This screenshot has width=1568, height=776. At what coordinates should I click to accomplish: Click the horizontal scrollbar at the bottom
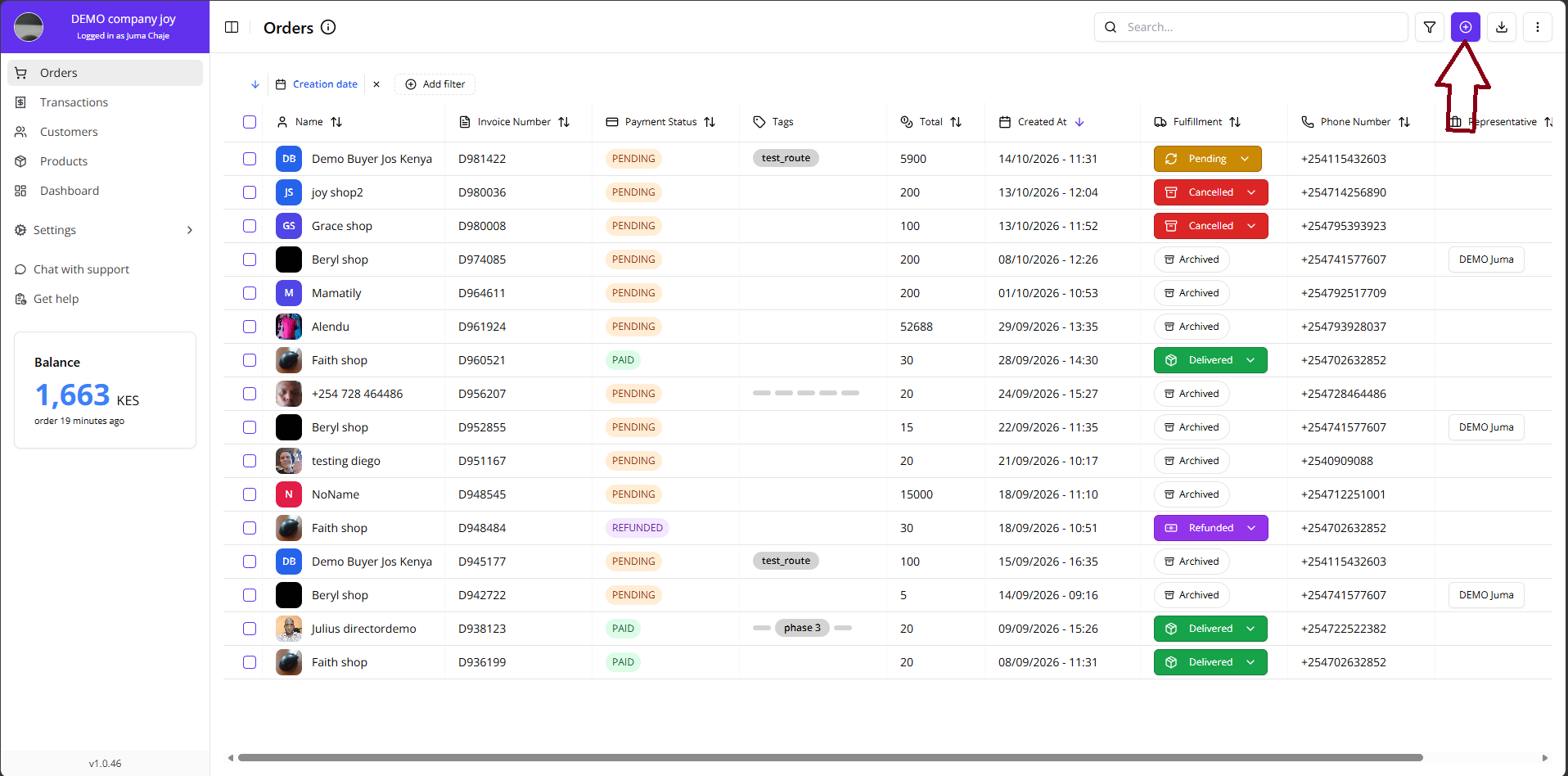point(830,757)
